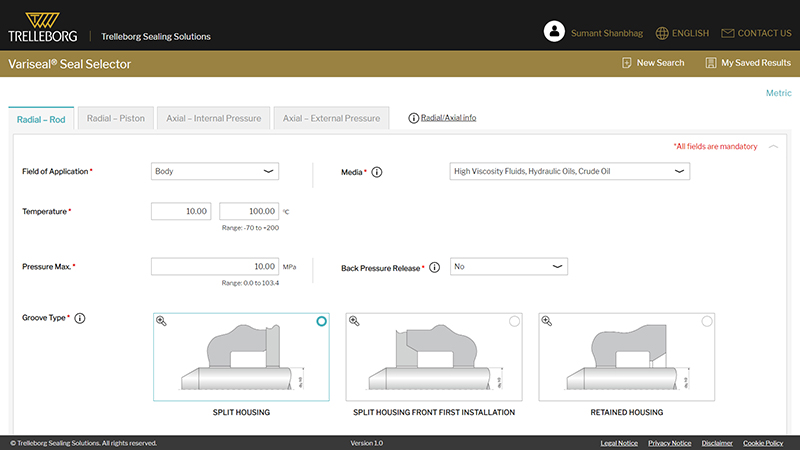Zoom in on the Split Housing diagram
Viewport: 800px width, 450px height.
pyautogui.click(x=162, y=321)
